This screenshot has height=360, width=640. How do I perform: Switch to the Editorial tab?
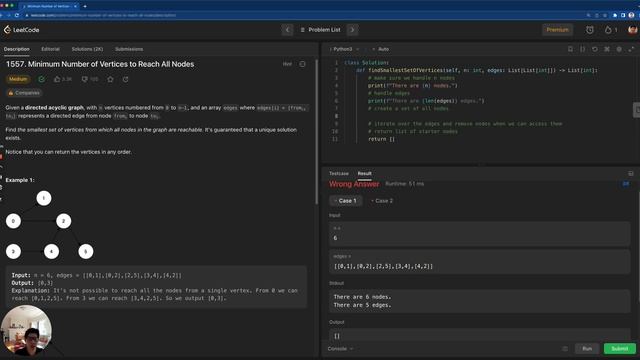click(50, 49)
